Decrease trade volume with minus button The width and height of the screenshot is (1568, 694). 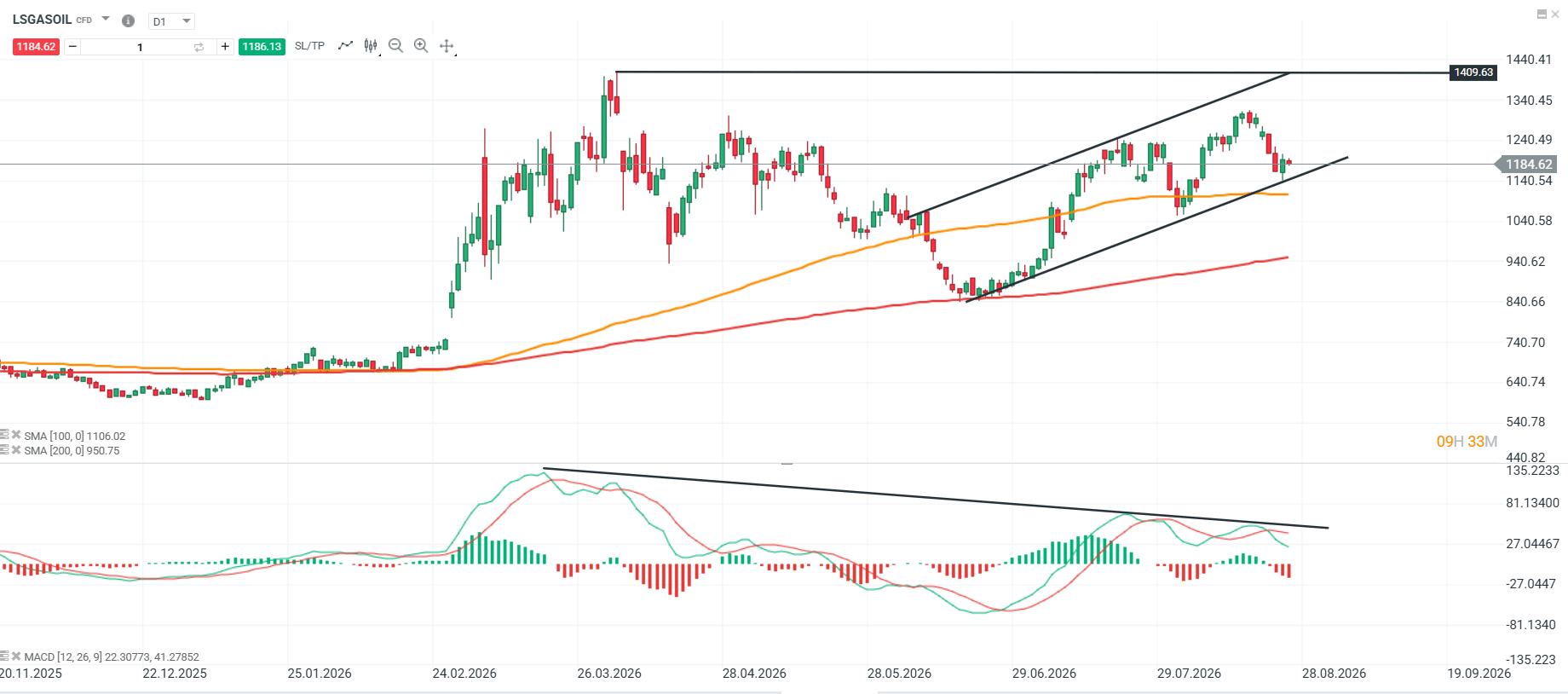(72, 47)
